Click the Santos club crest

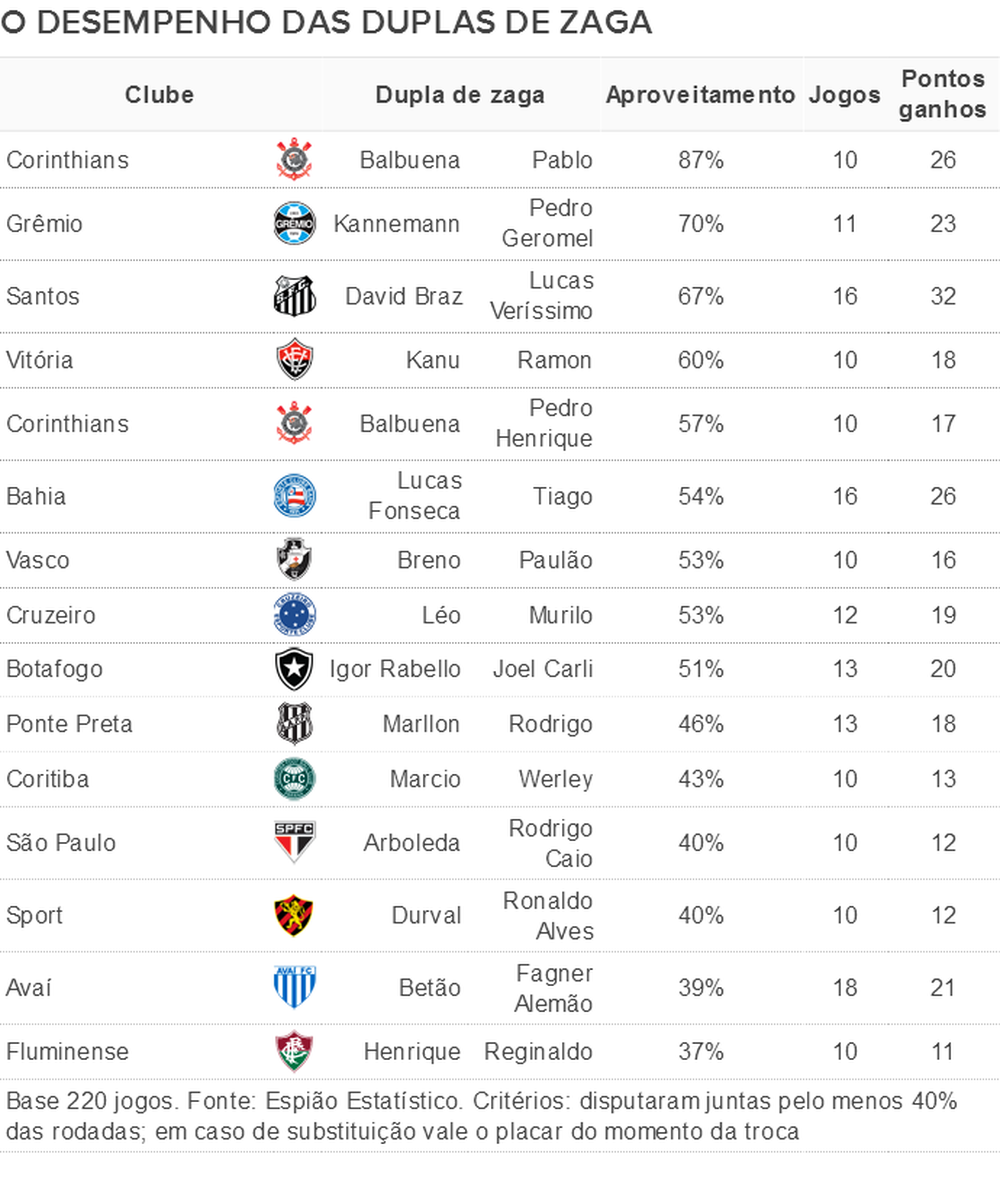point(294,296)
